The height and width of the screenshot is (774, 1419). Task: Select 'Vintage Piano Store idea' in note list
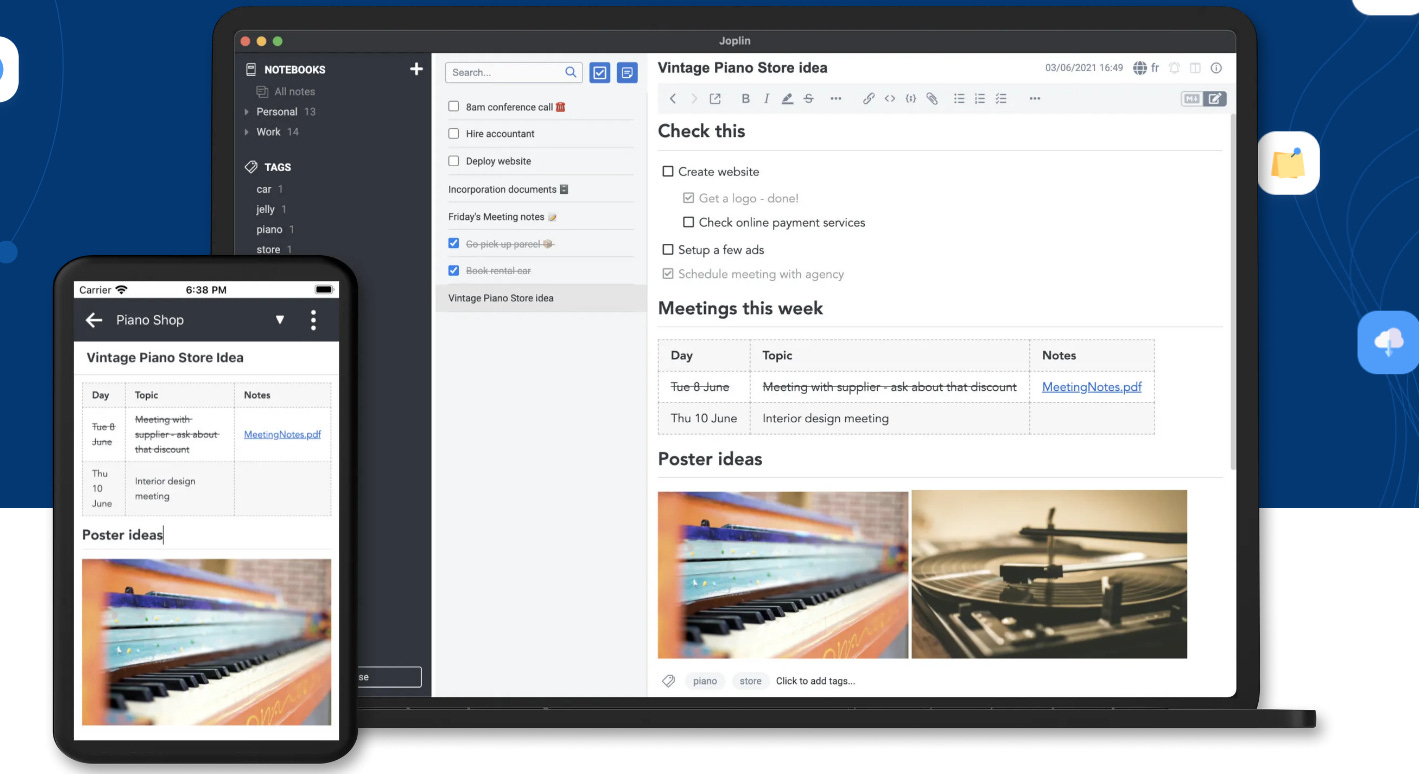tap(540, 298)
